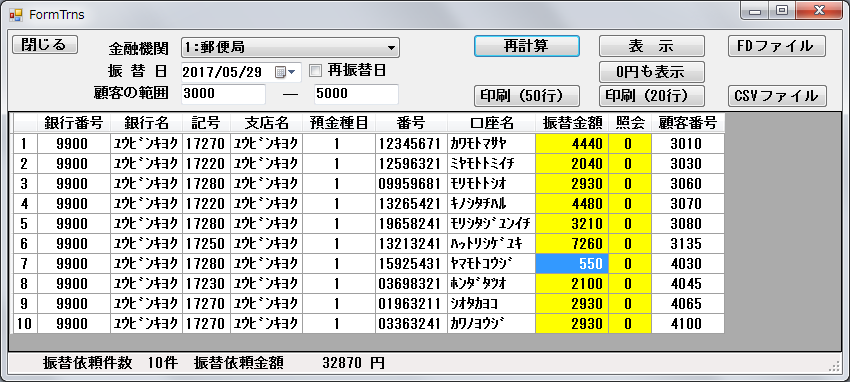850x382 pixels.
Task: Click amount cell 3210
Action: click(572, 224)
